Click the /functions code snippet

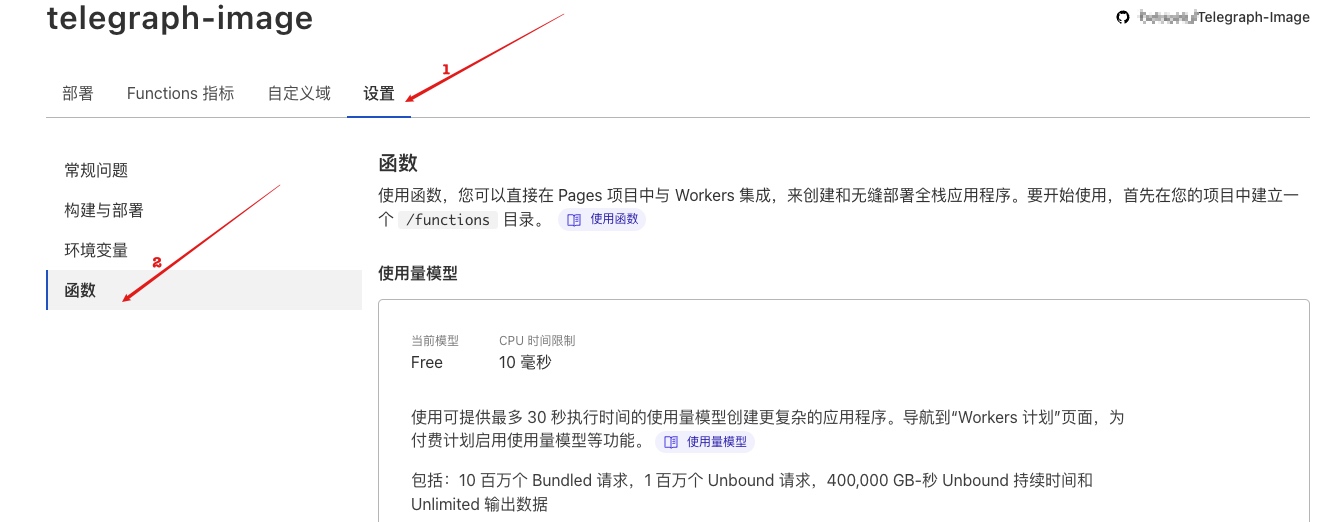click(446, 220)
